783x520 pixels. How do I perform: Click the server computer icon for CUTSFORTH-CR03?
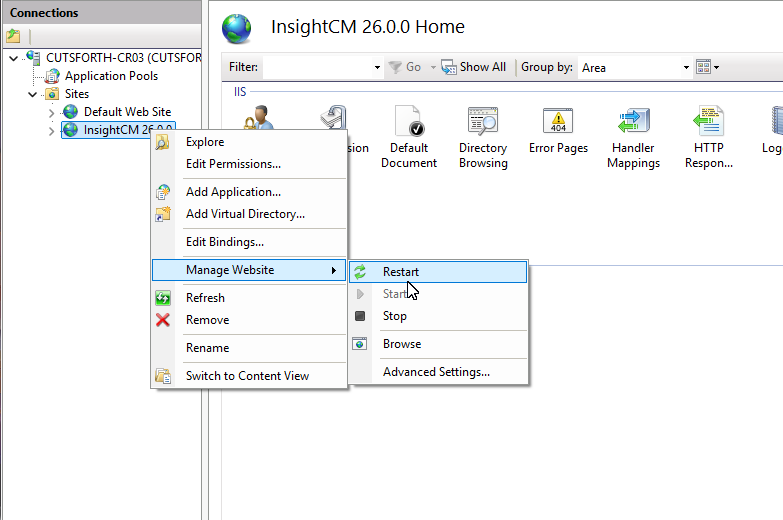[x=33, y=57]
